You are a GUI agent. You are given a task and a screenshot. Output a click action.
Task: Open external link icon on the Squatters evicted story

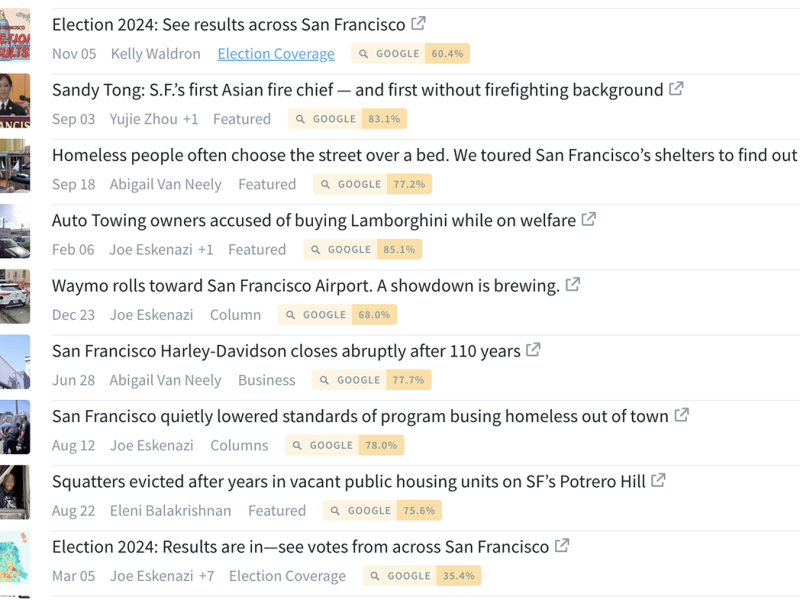click(659, 480)
